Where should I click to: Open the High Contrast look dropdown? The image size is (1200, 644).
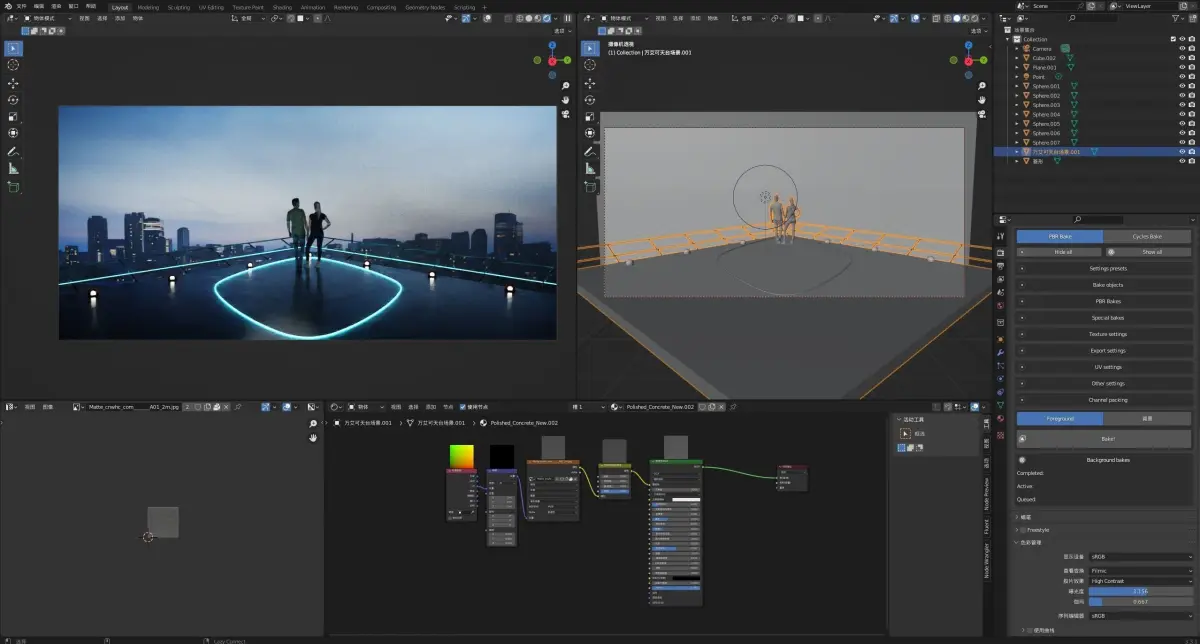(1141, 581)
